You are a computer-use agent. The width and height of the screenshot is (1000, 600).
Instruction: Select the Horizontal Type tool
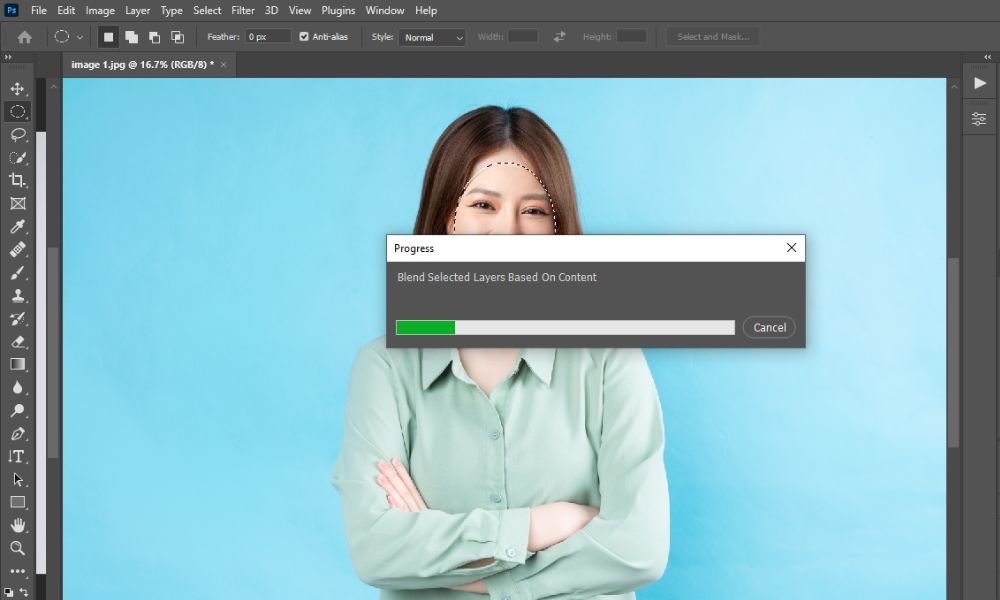click(x=17, y=457)
